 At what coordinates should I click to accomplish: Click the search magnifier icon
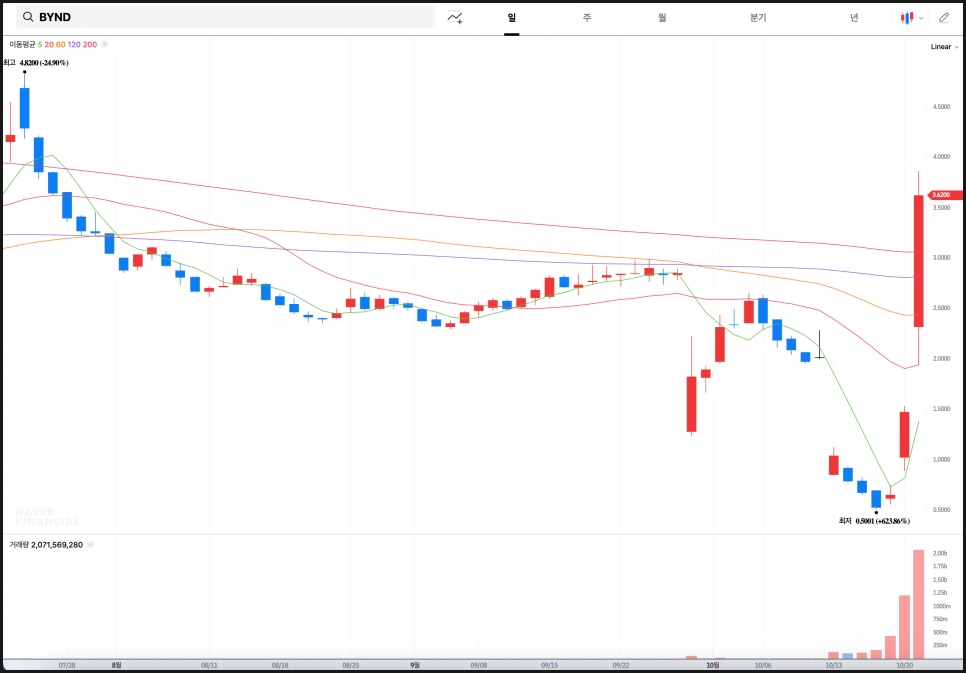tap(28, 17)
